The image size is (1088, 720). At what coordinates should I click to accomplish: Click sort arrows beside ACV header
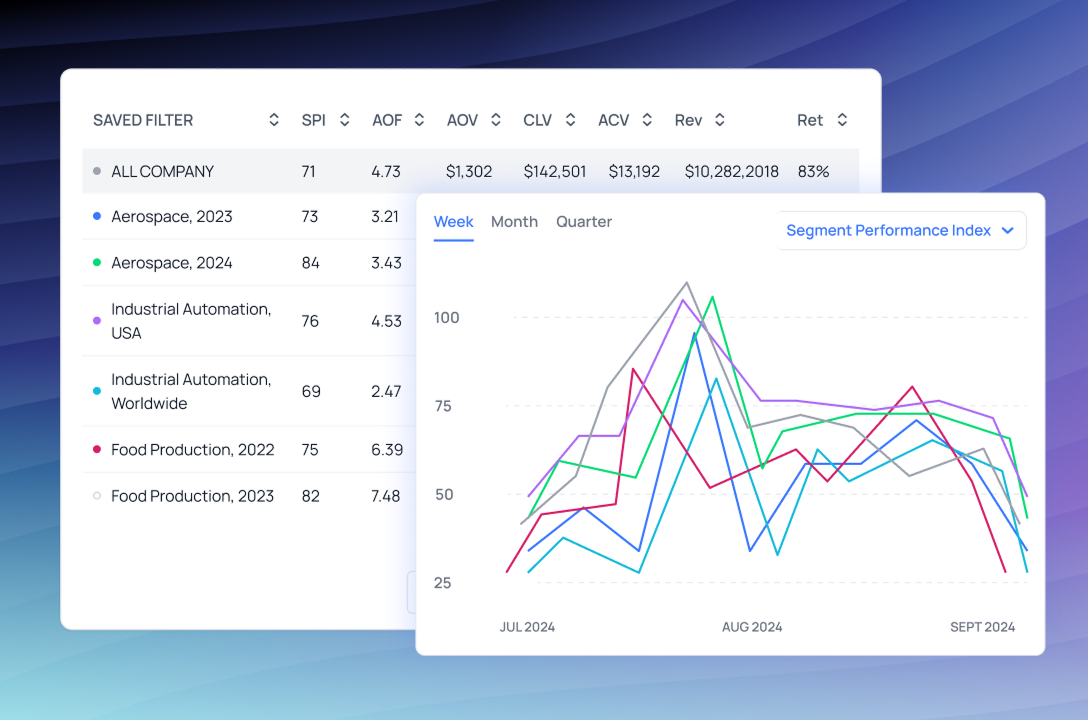point(647,120)
